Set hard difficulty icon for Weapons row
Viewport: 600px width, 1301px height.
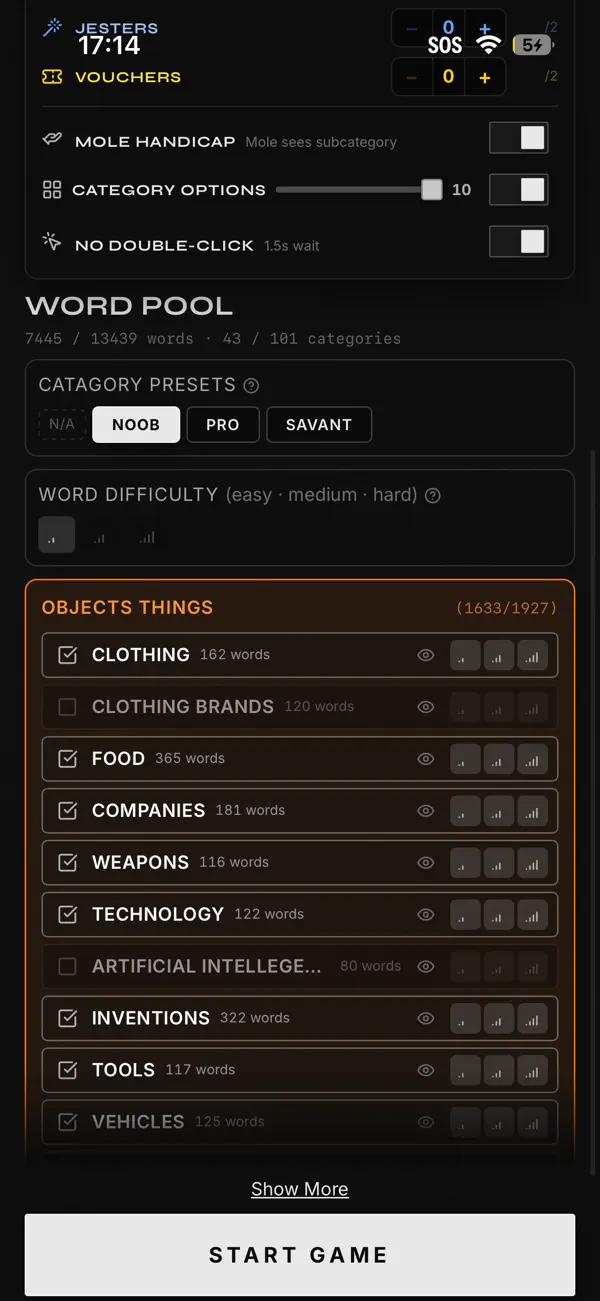533,863
